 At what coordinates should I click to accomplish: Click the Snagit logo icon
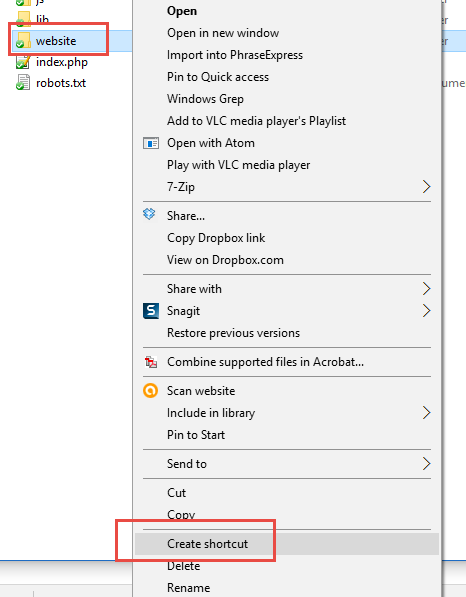tap(151, 311)
